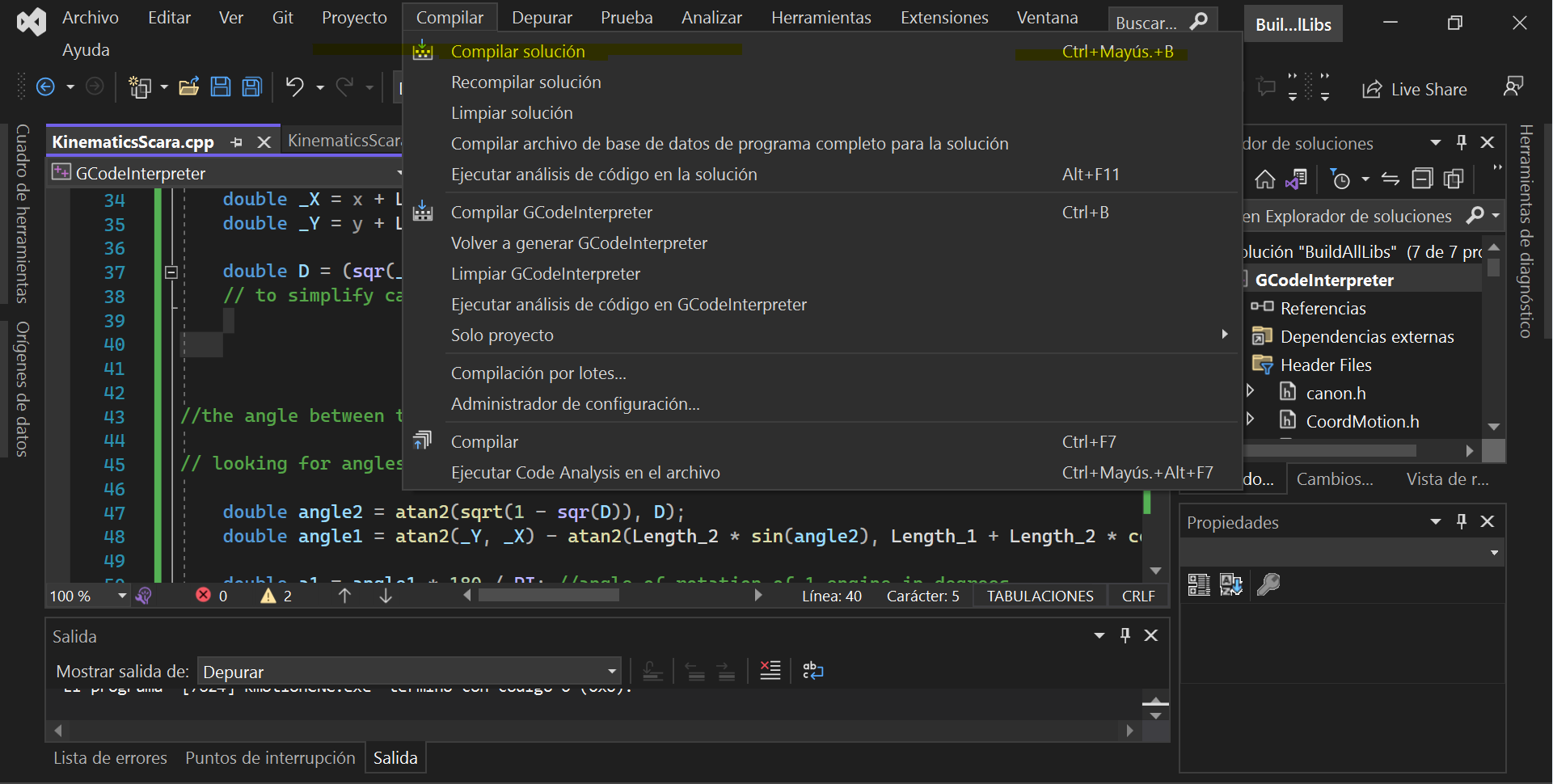This screenshot has width=1553, height=784.
Task: Click Collapse All in Solution Explorer toolbar
Action: [1422, 179]
